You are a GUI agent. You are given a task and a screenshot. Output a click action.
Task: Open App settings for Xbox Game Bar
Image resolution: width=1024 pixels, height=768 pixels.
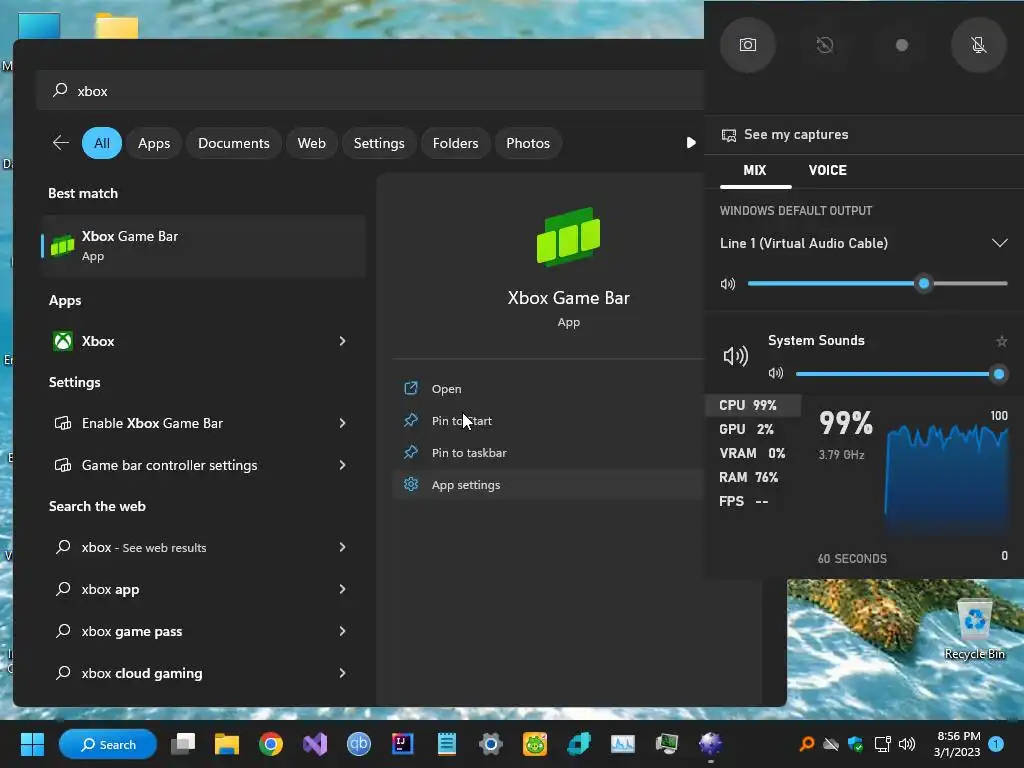coord(547,485)
